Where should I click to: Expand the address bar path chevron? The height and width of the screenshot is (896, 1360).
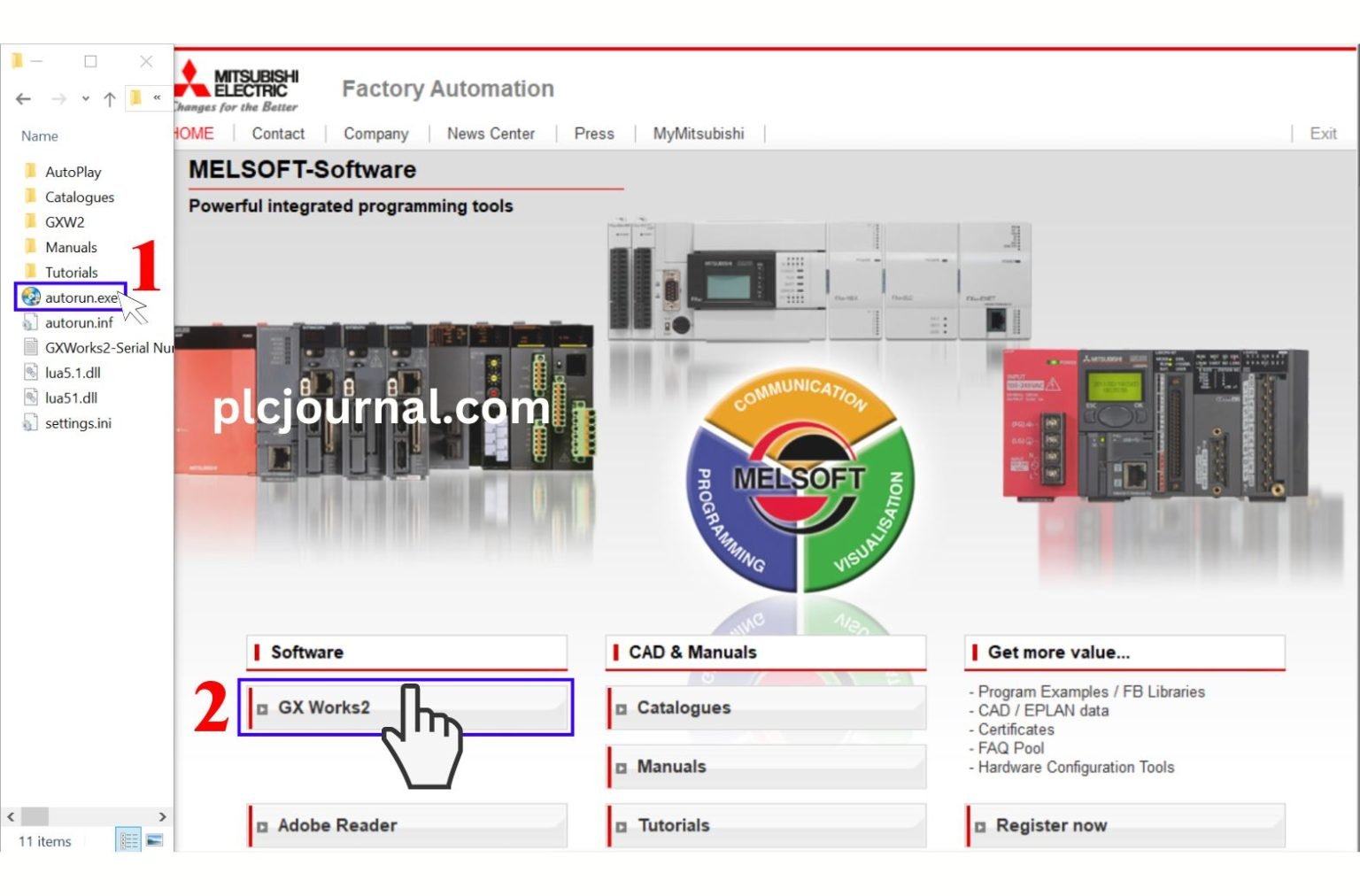[x=157, y=98]
